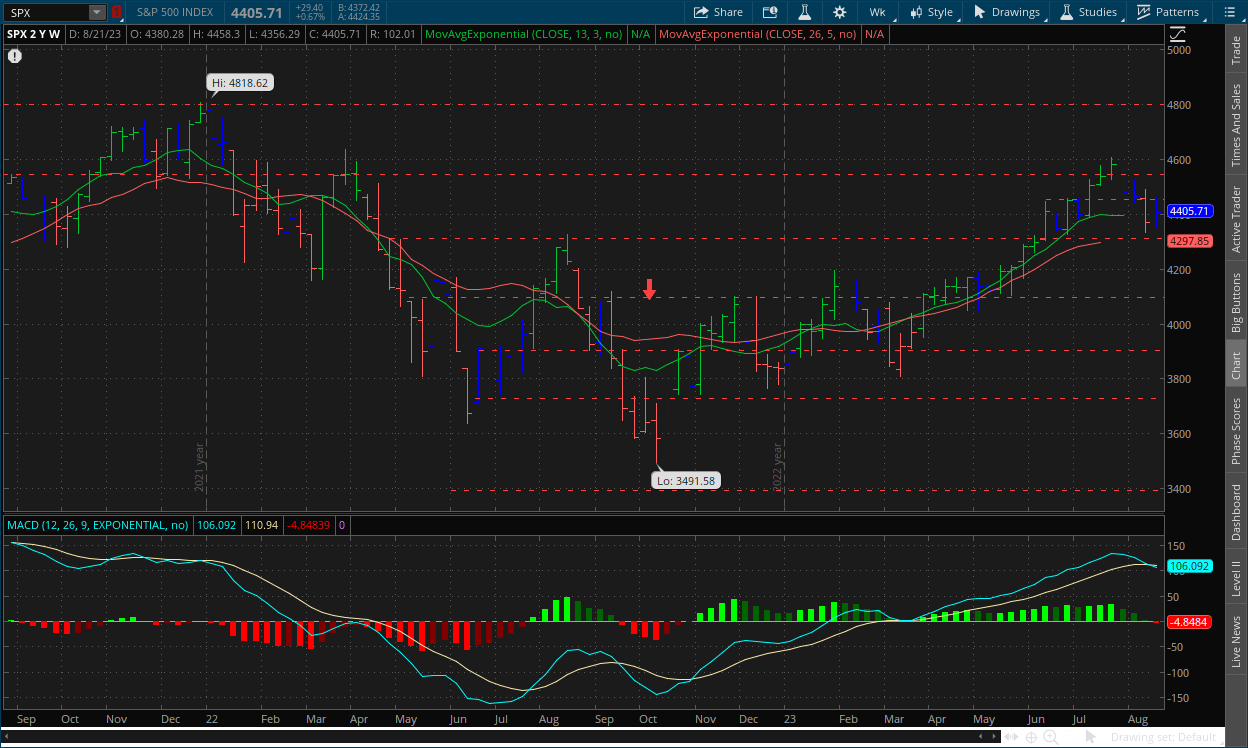Click the red link indicator beside symbol
The height and width of the screenshot is (748, 1248).
point(117,12)
